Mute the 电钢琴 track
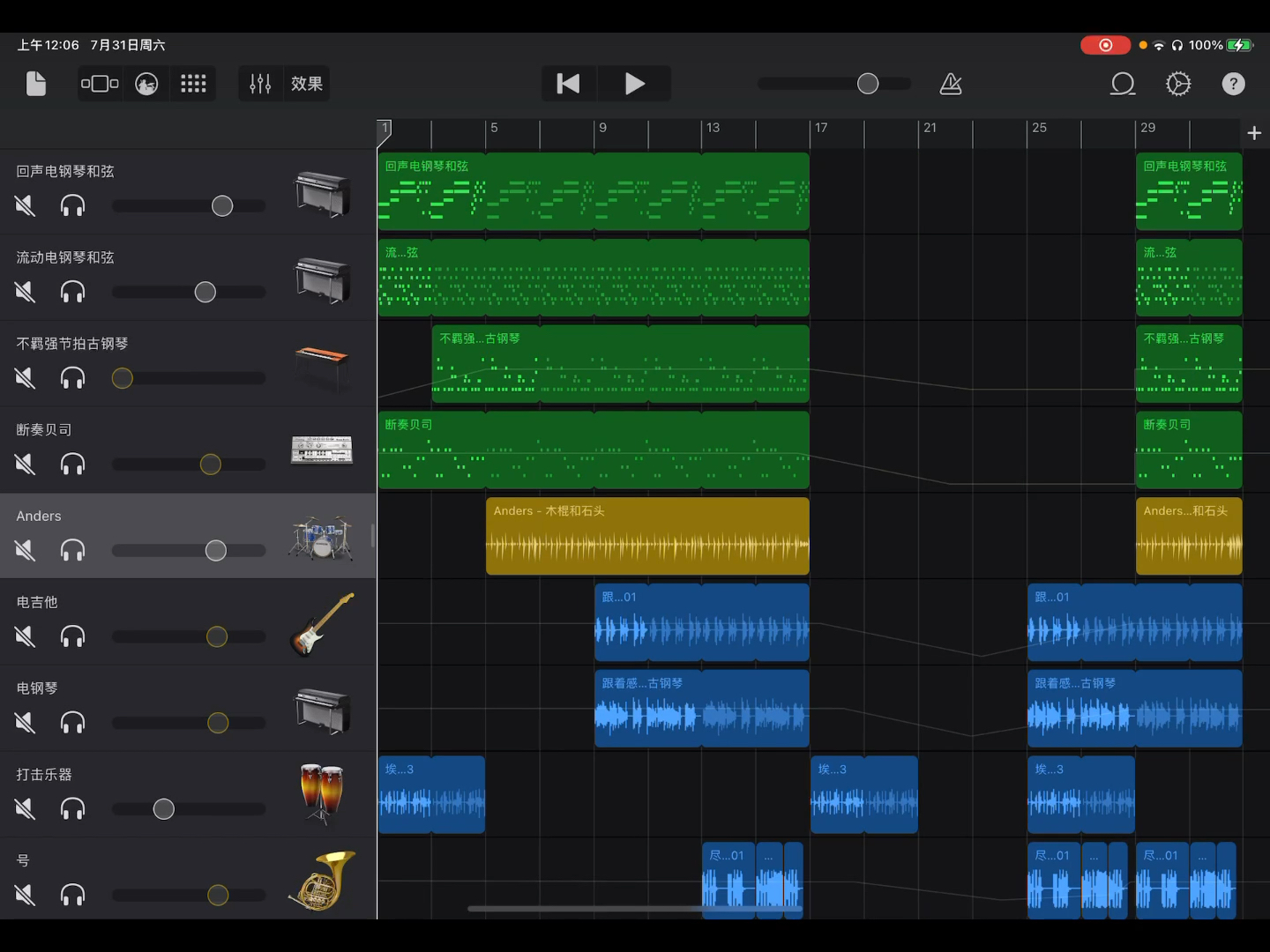This screenshot has height=952, width=1270. click(x=25, y=723)
